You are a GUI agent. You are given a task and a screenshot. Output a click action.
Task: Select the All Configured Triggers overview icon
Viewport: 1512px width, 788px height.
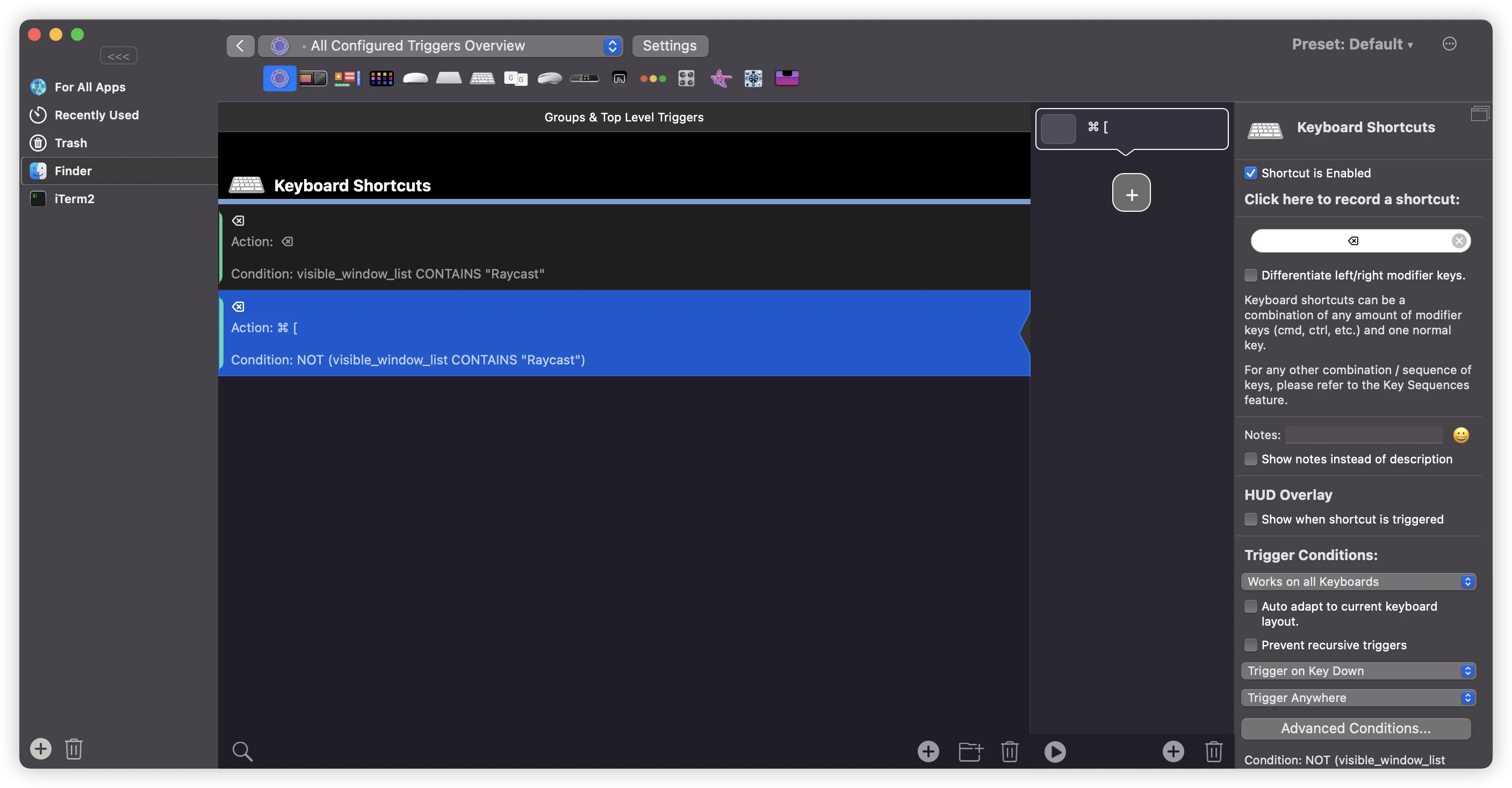pyautogui.click(x=279, y=78)
